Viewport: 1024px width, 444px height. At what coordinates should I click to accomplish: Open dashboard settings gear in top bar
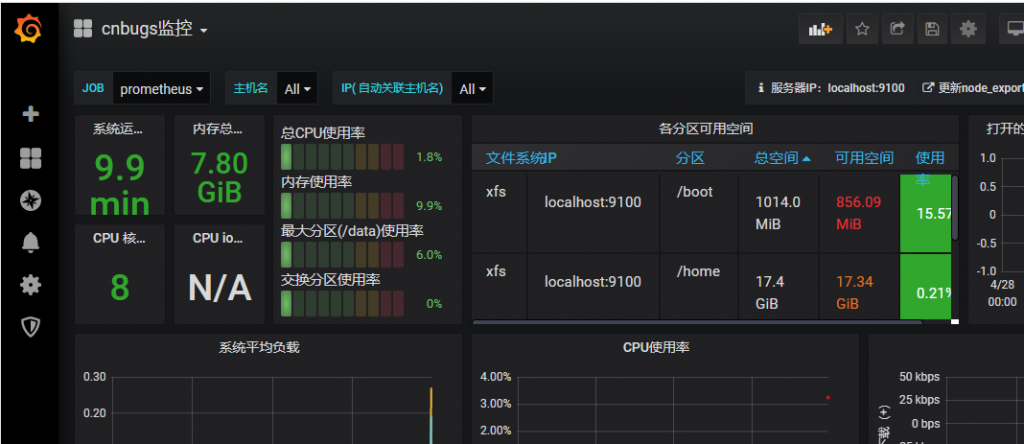point(967,30)
